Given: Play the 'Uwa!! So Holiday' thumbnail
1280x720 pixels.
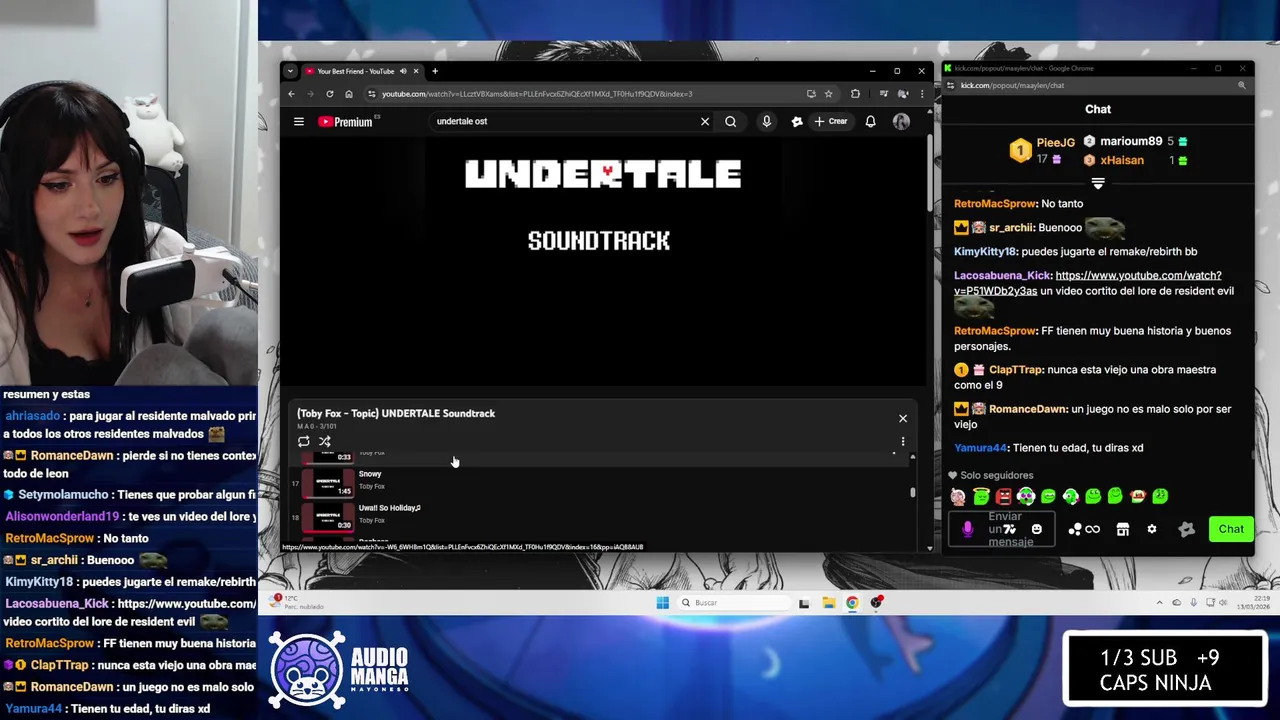Looking at the screenshot, I should [x=328, y=517].
